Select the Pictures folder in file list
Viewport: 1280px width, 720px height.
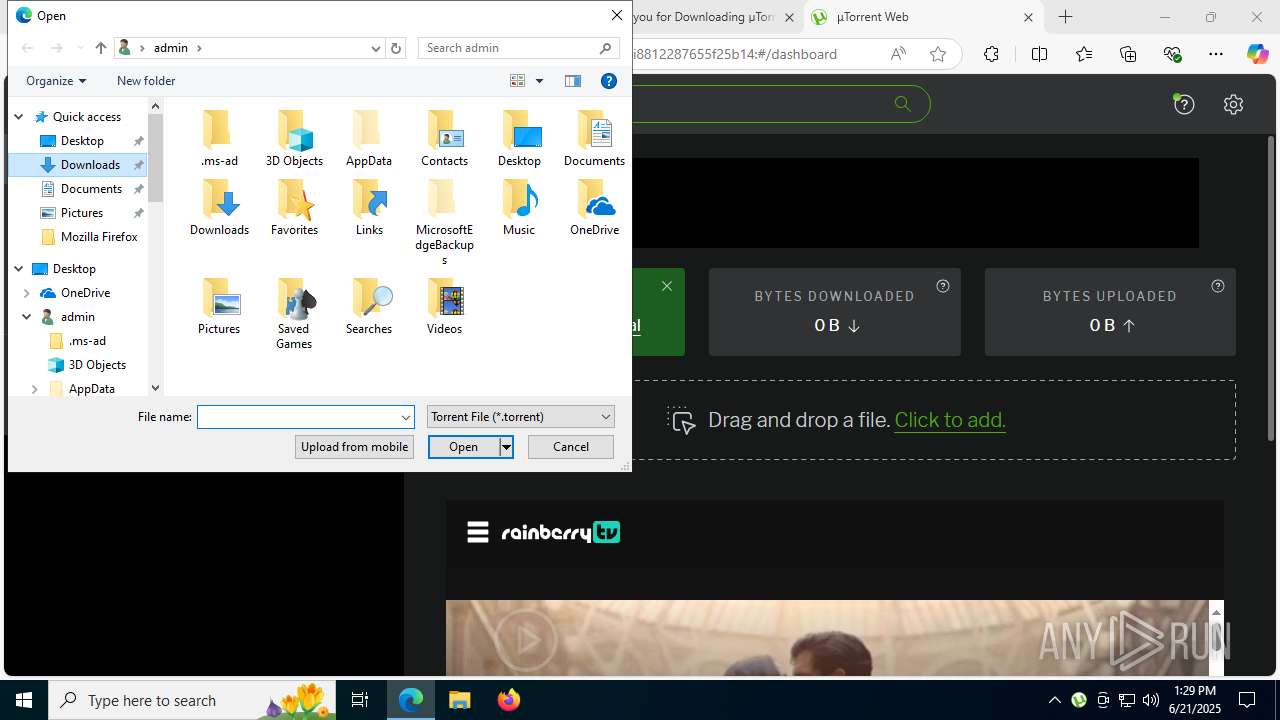[x=219, y=307]
